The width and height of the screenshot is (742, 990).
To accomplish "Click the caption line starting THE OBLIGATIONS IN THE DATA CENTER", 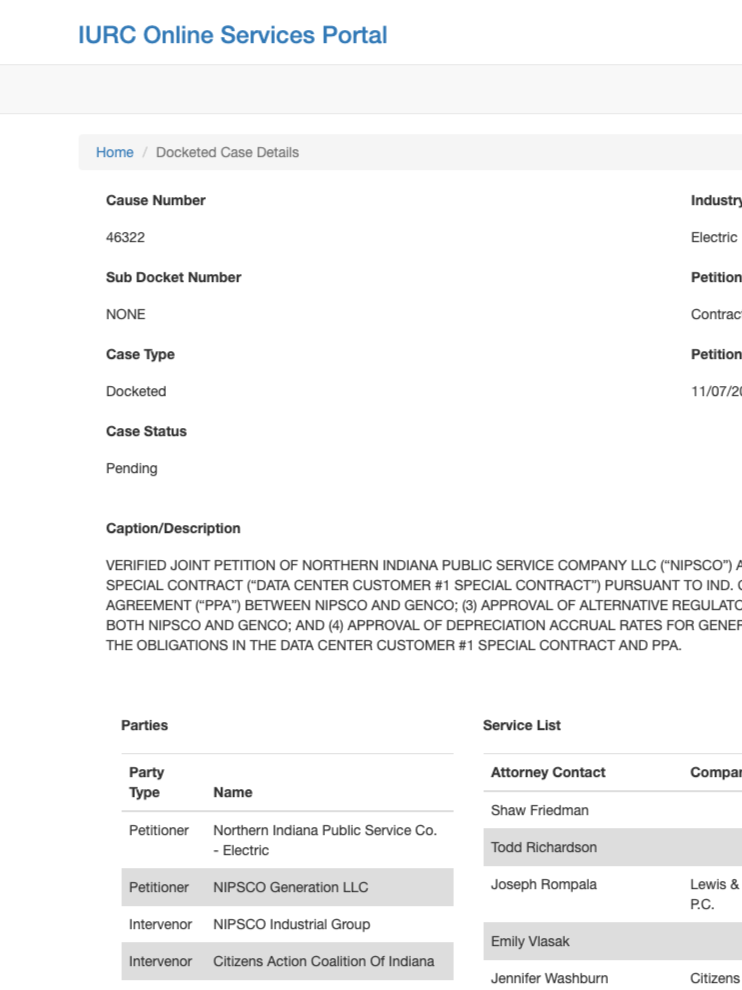I will point(393,645).
